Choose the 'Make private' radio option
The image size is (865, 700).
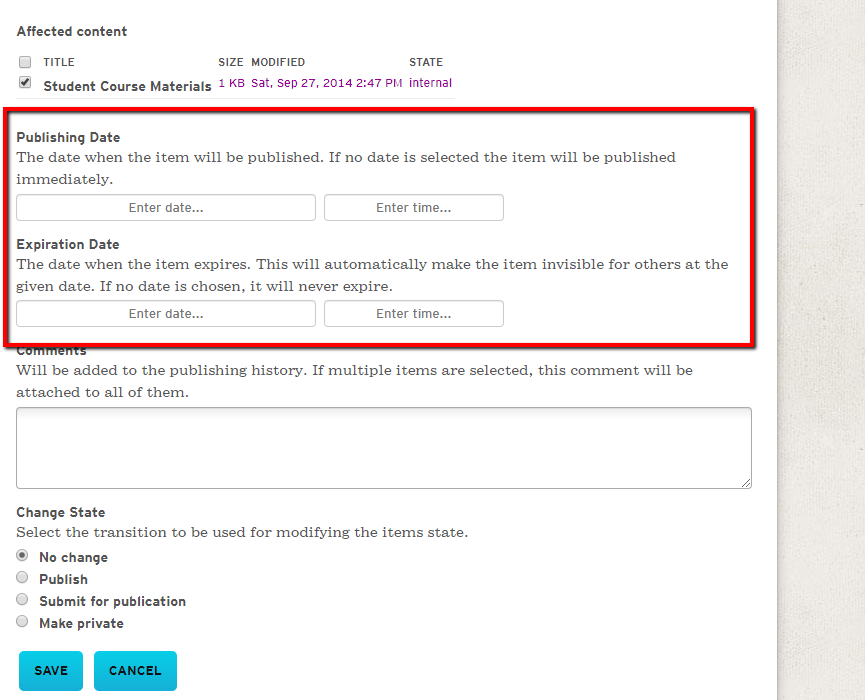(x=23, y=622)
